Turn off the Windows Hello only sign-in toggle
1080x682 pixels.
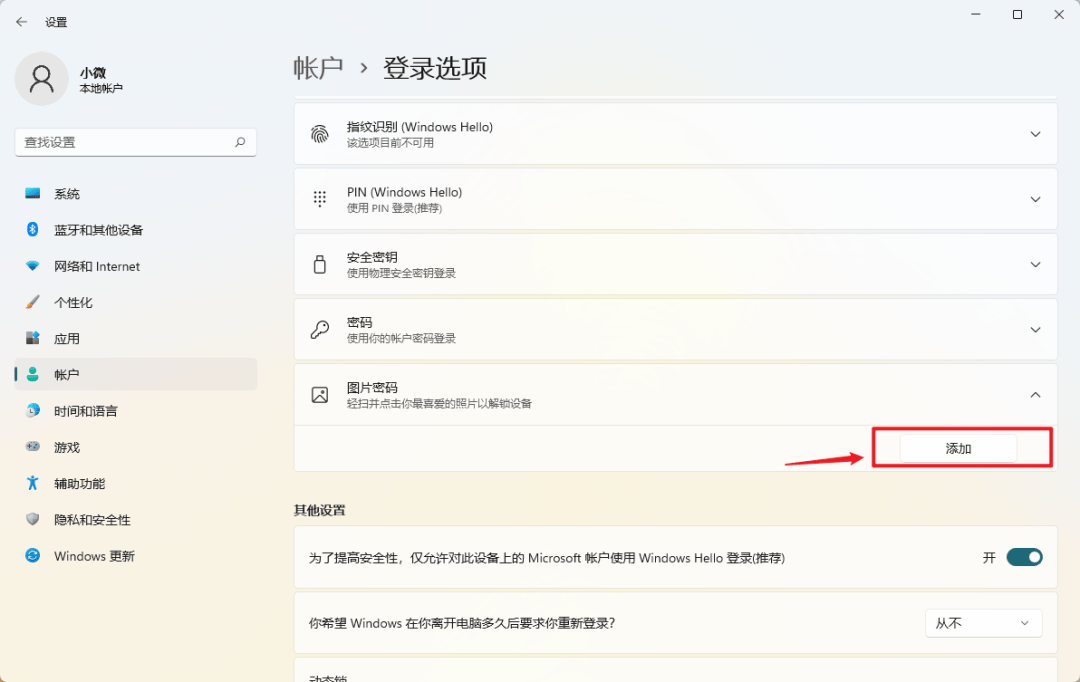(1024, 557)
